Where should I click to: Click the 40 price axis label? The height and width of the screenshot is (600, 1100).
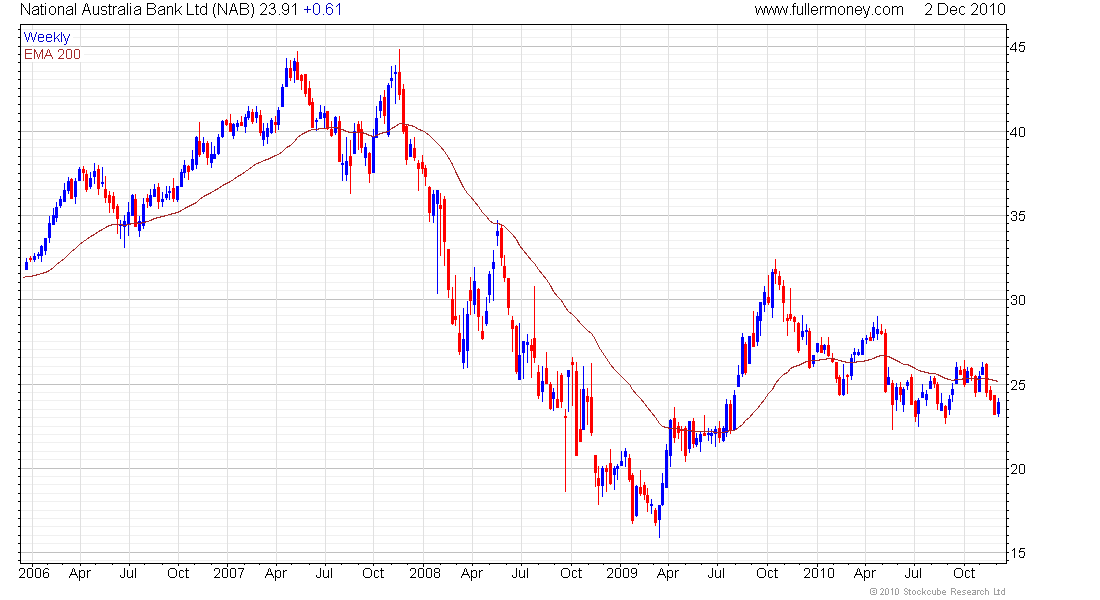[x=1017, y=132]
